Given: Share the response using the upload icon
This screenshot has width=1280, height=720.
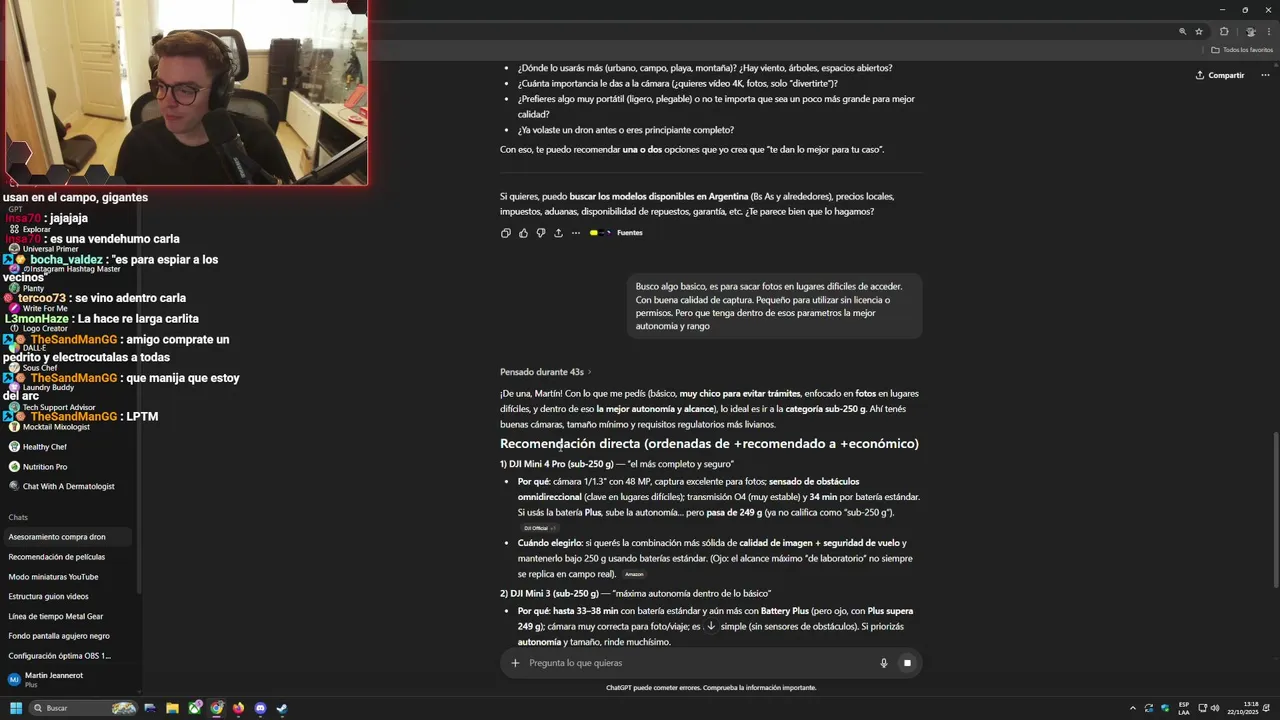Looking at the screenshot, I should (558, 233).
